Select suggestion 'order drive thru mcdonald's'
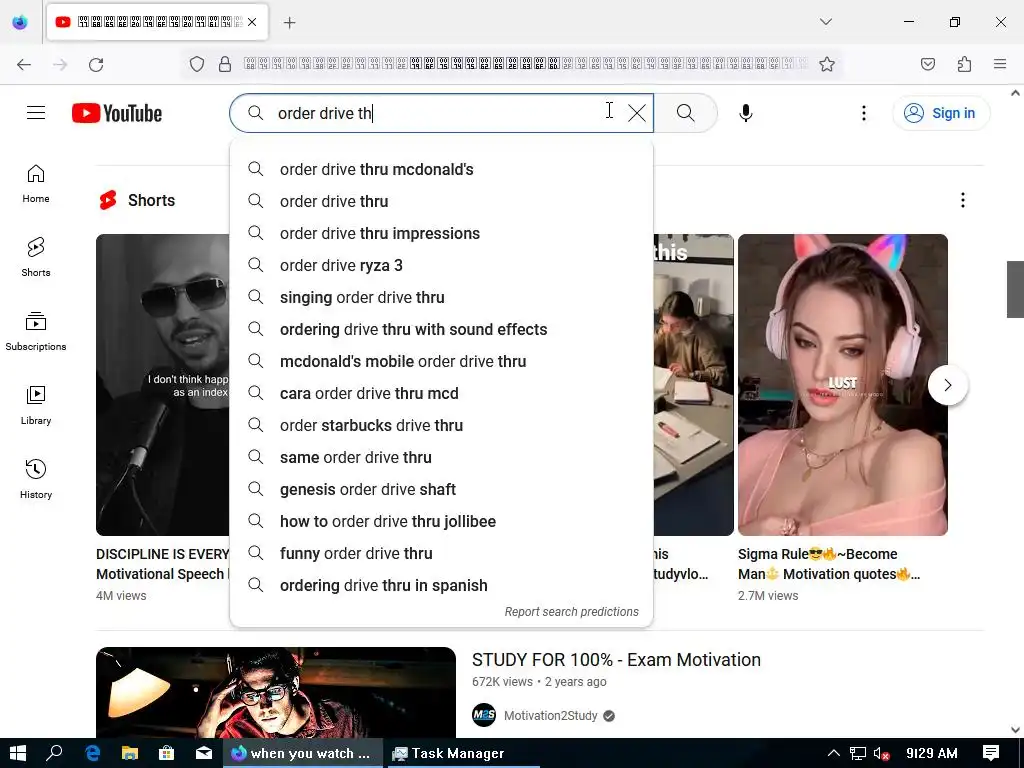Image resolution: width=1024 pixels, height=768 pixels. (x=441, y=170)
